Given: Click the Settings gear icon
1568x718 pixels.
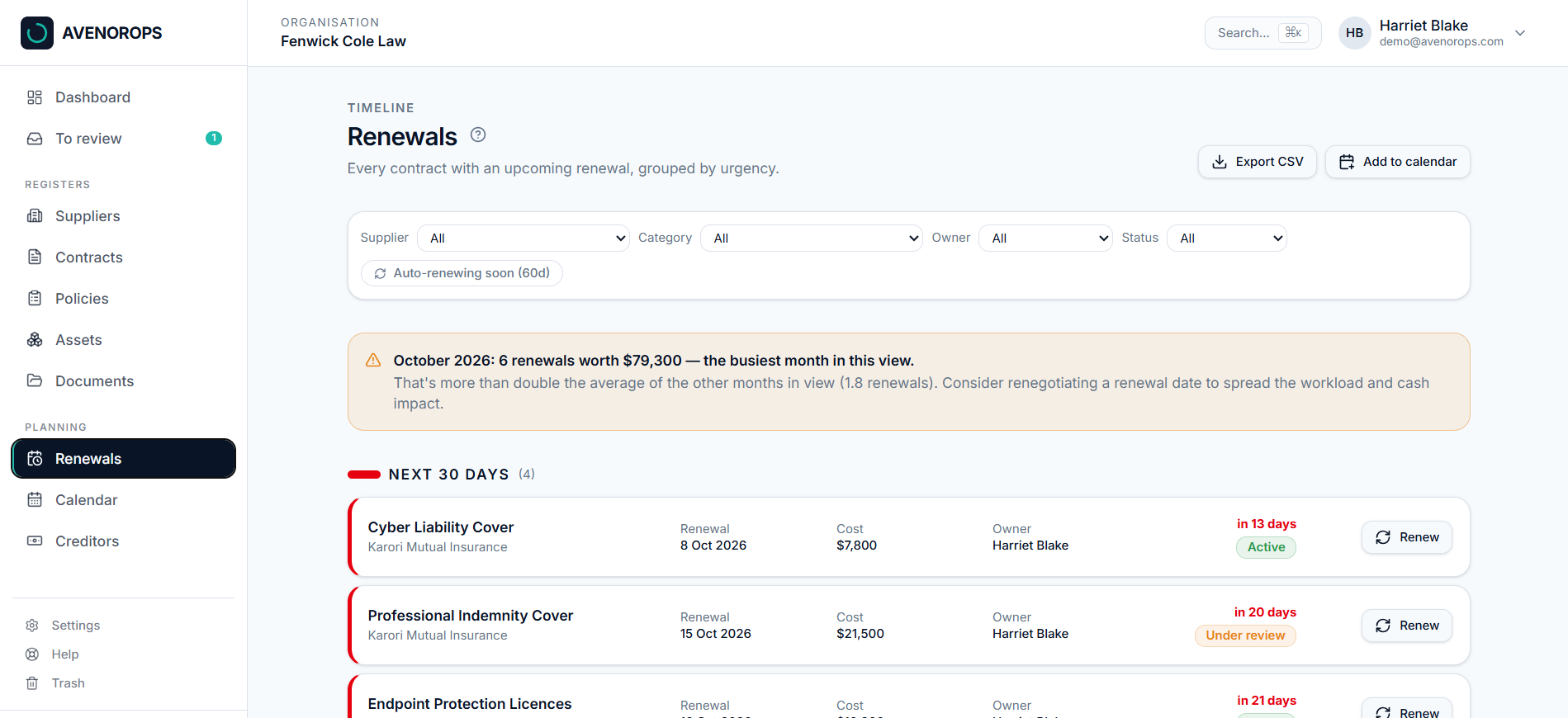Looking at the screenshot, I should (x=32, y=626).
